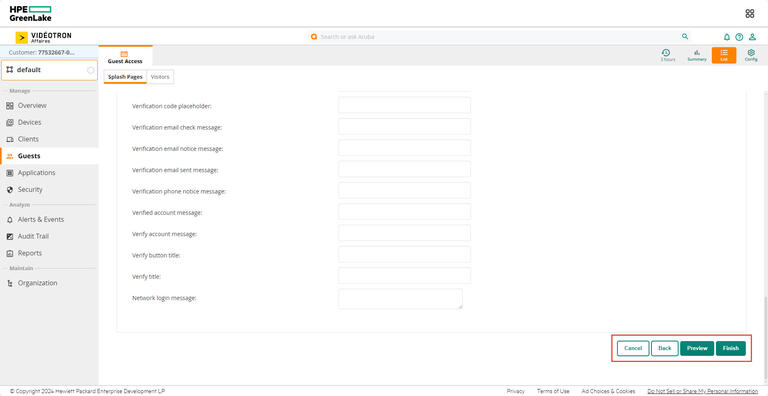Focus Verification email notice message field
The image size is (768, 396).
[x=404, y=148]
